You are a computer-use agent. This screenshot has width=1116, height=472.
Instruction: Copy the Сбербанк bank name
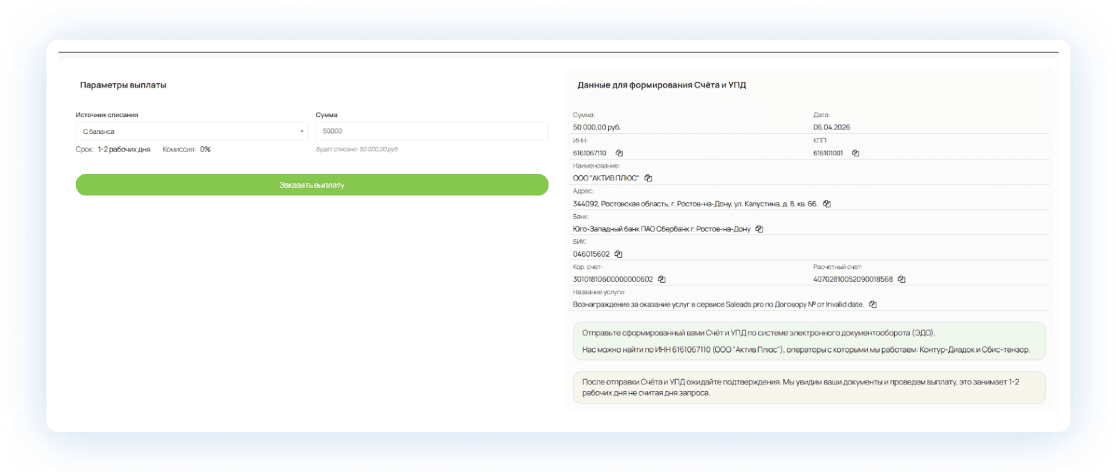pyautogui.click(x=759, y=229)
